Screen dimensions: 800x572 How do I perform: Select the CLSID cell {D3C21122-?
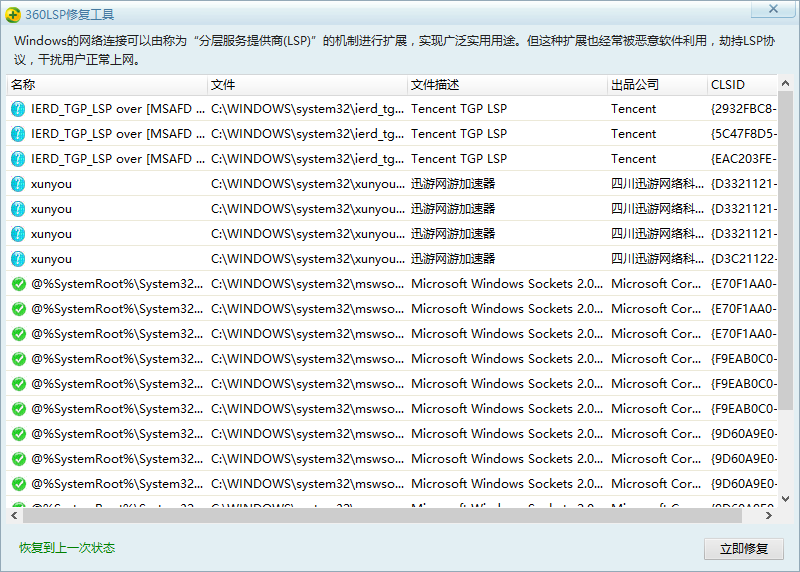click(743, 259)
